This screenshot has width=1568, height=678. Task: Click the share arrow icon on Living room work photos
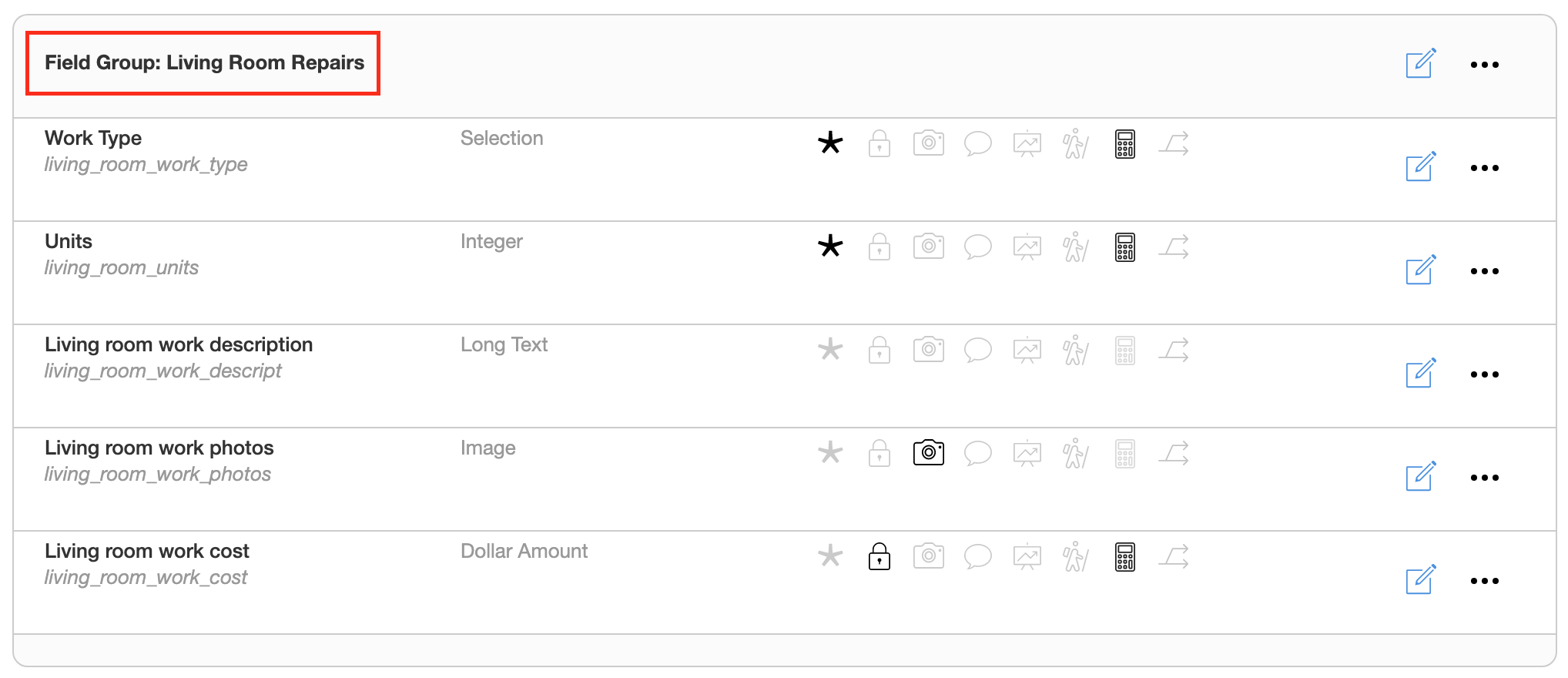pyautogui.click(x=1174, y=453)
